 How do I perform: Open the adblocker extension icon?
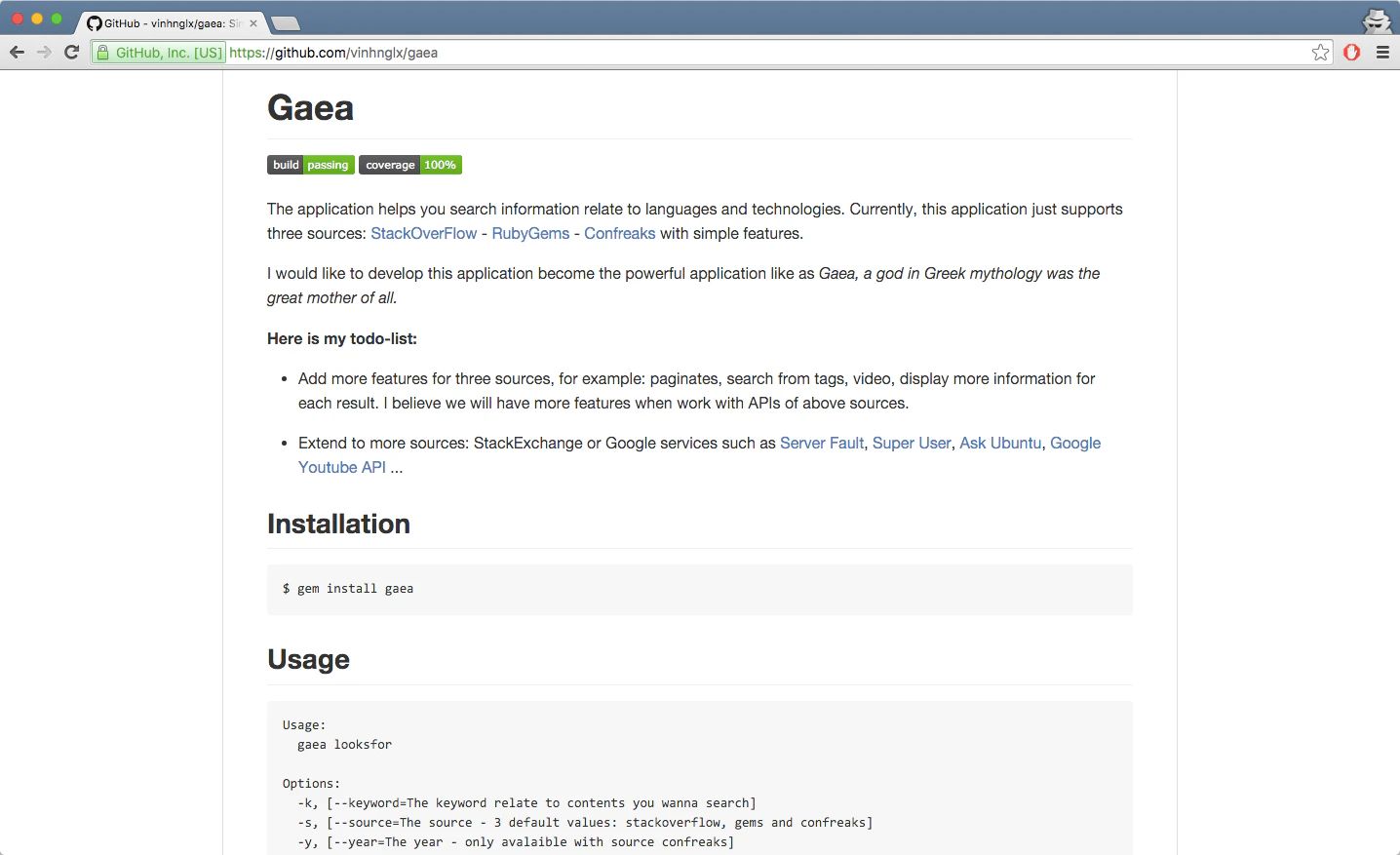point(1351,53)
